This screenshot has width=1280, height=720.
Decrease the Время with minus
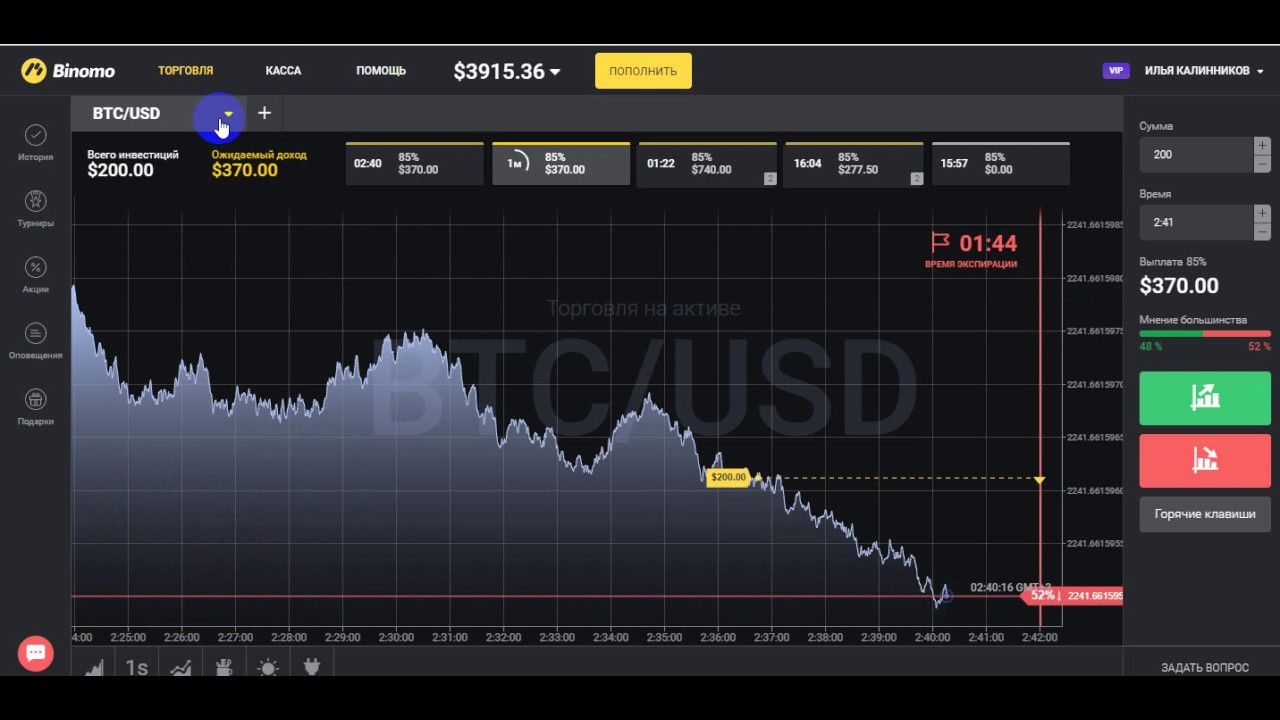(x=1262, y=231)
